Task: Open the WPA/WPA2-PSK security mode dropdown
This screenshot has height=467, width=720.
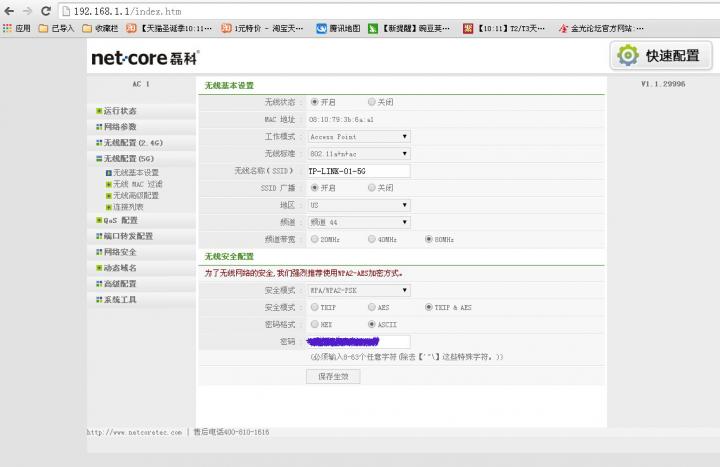Action: click(359, 290)
